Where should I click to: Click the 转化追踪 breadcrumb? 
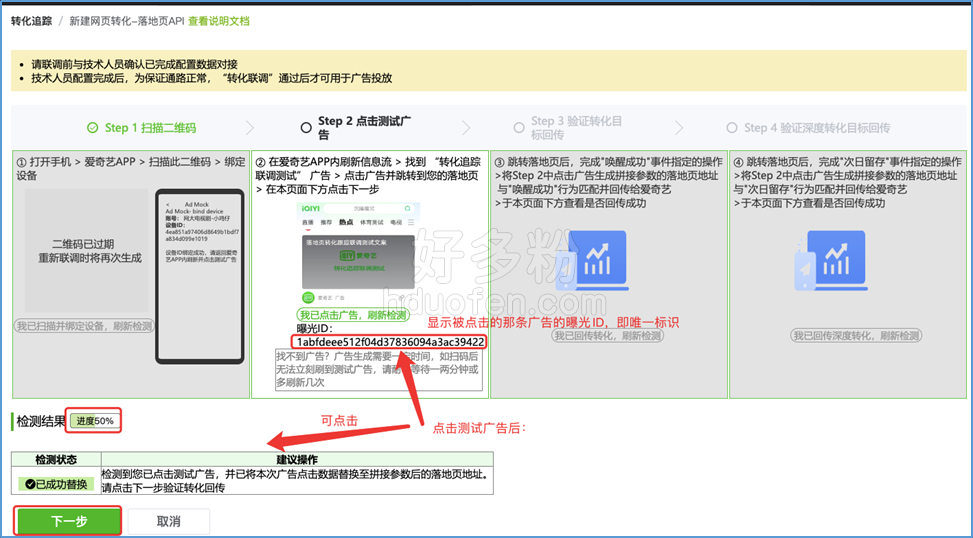[x=32, y=21]
